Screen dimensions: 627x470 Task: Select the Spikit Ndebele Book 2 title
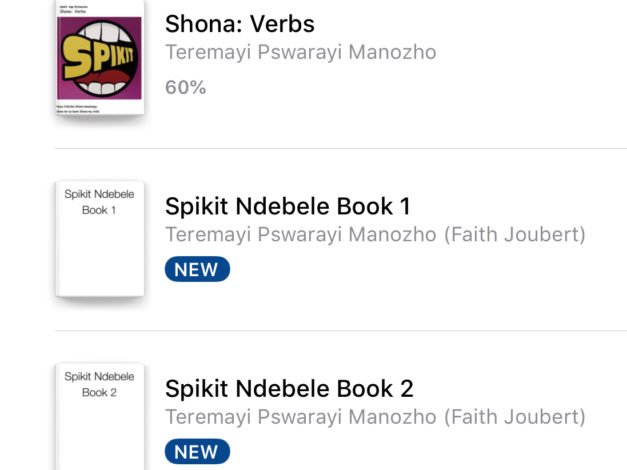click(288, 388)
